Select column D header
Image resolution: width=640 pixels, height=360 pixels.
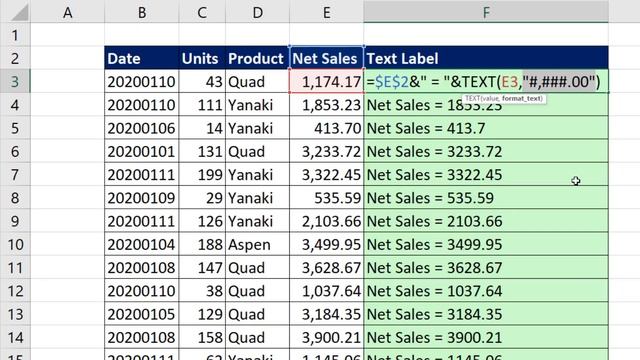pyautogui.click(x=258, y=12)
